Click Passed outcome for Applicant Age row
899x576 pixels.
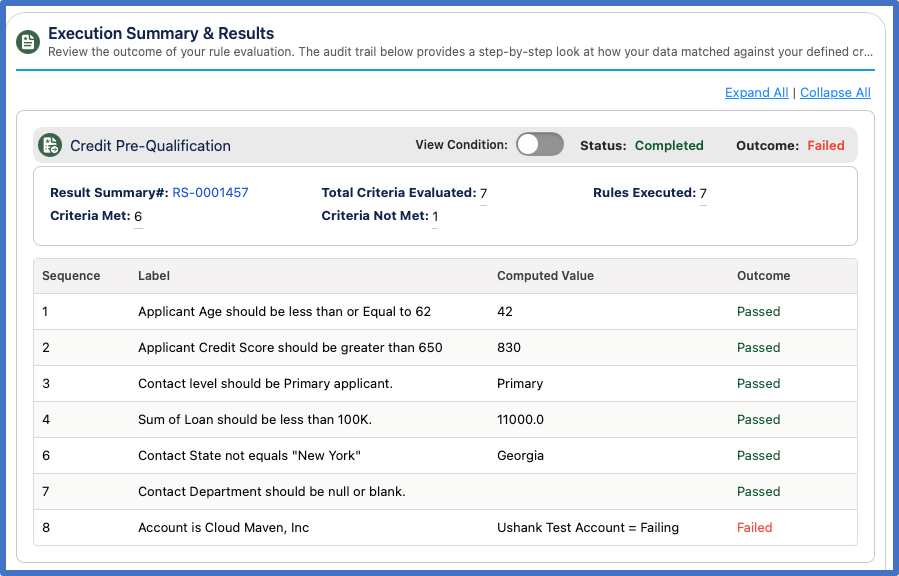[x=759, y=312]
